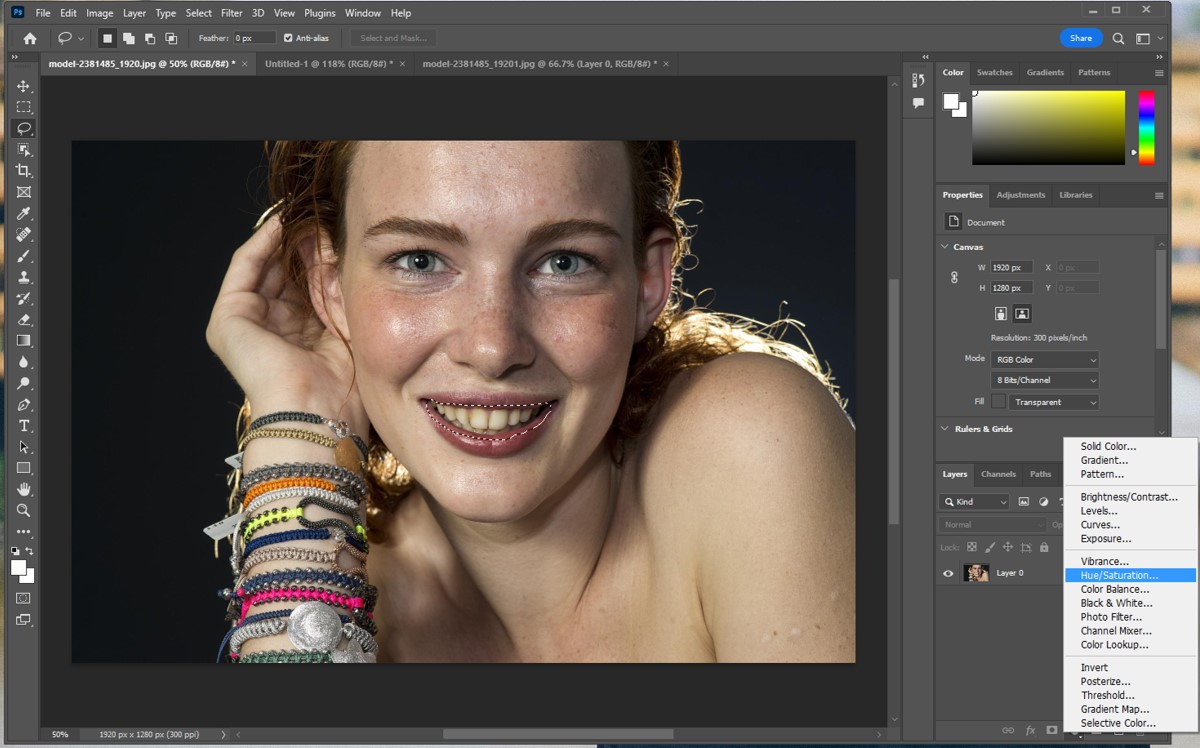The image size is (1200, 748).
Task: Hide Layer 0 using the eye icon
Action: click(x=949, y=573)
